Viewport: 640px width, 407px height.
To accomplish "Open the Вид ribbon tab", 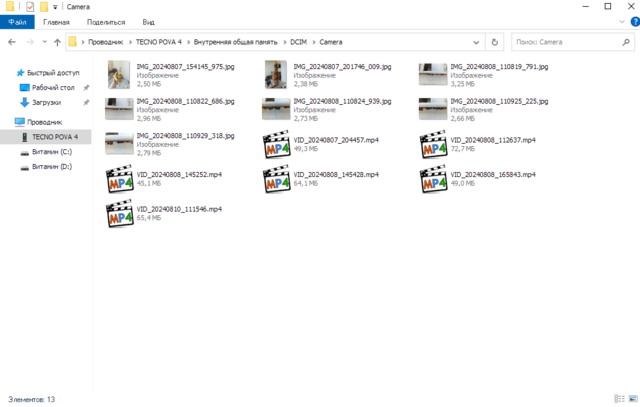I will [148, 21].
